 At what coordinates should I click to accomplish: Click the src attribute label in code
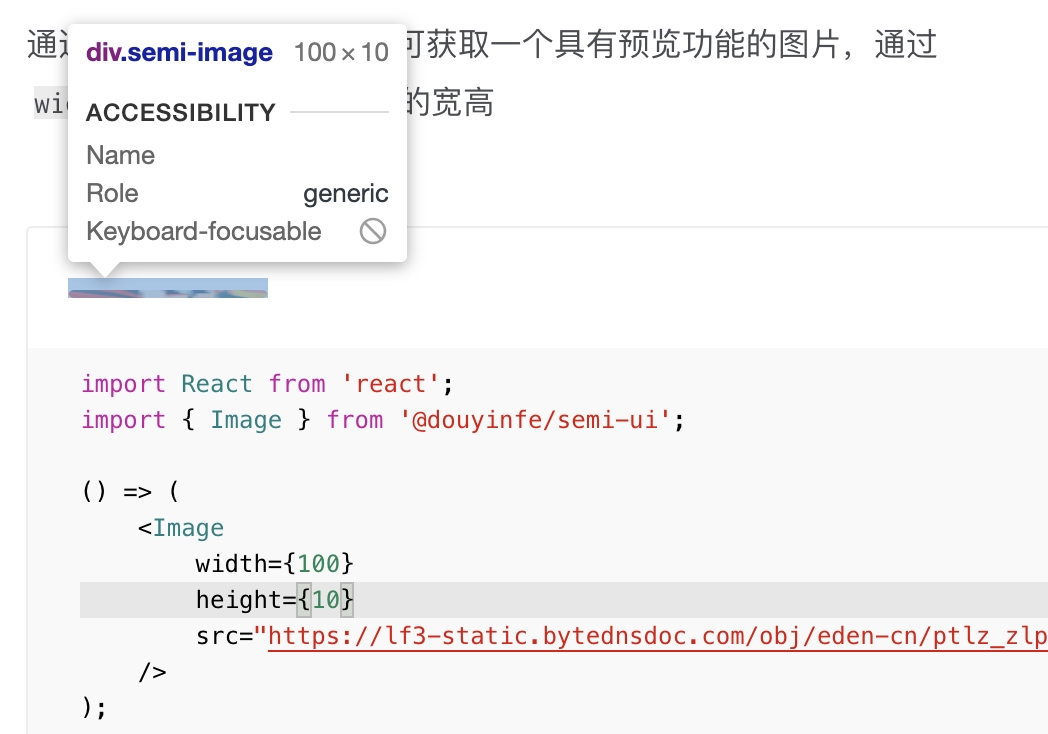click(215, 636)
